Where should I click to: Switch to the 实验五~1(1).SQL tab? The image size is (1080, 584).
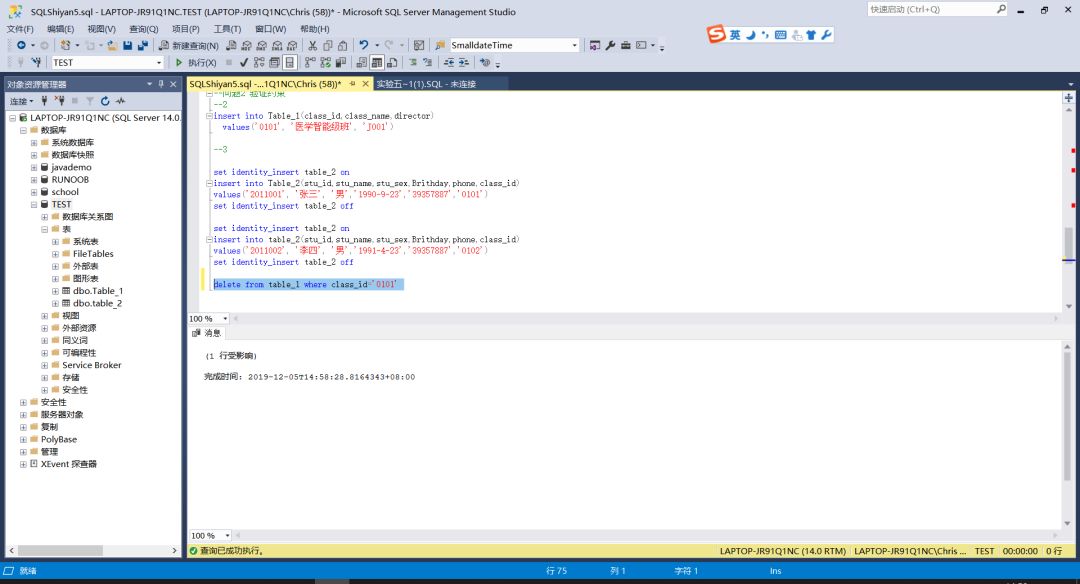click(x=426, y=84)
